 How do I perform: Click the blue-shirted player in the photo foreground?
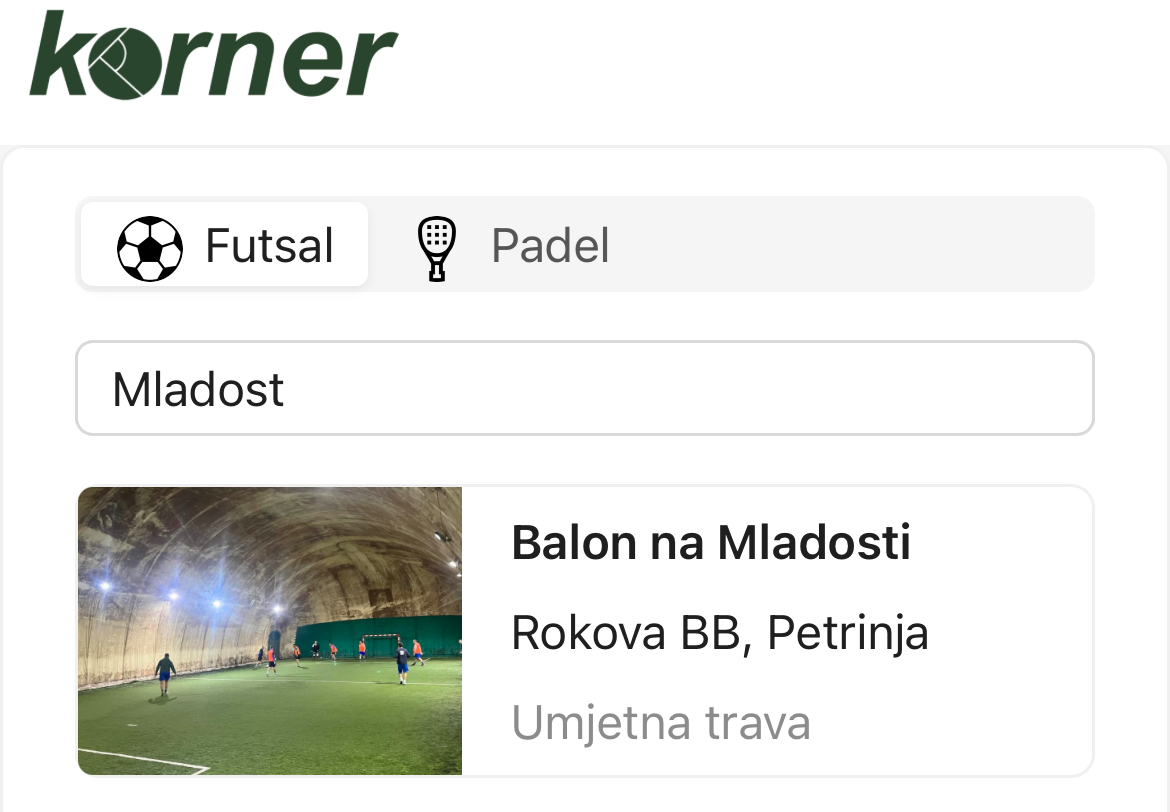pos(165,673)
